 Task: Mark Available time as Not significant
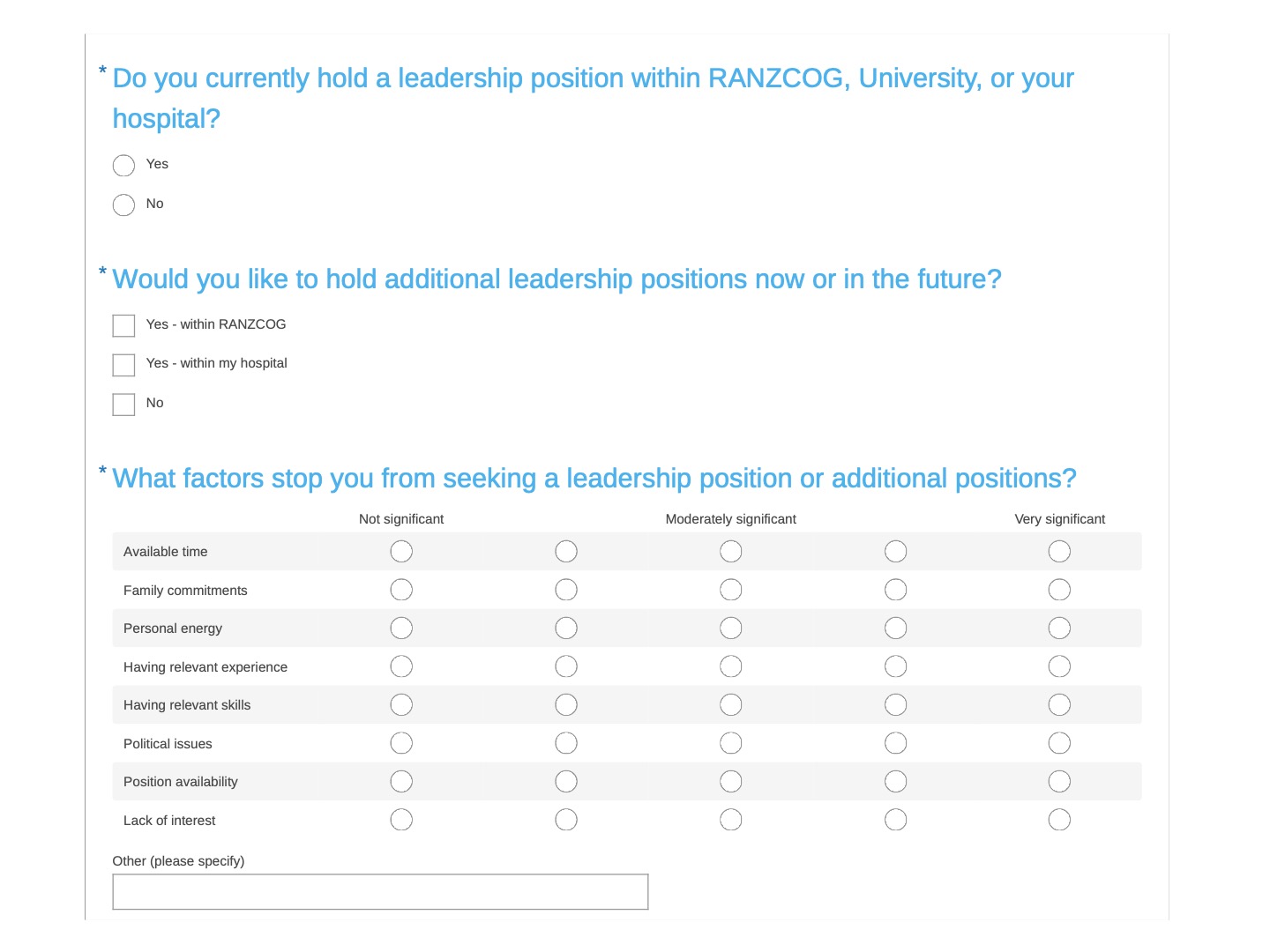[401, 552]
